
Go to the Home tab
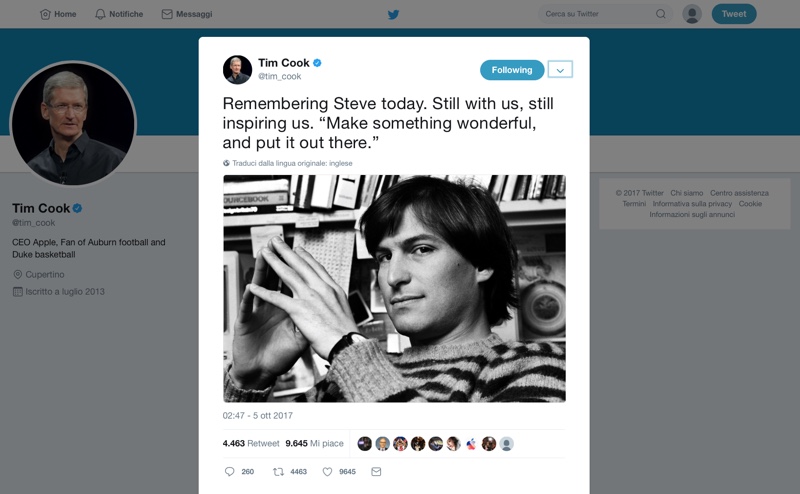[58, 14]
